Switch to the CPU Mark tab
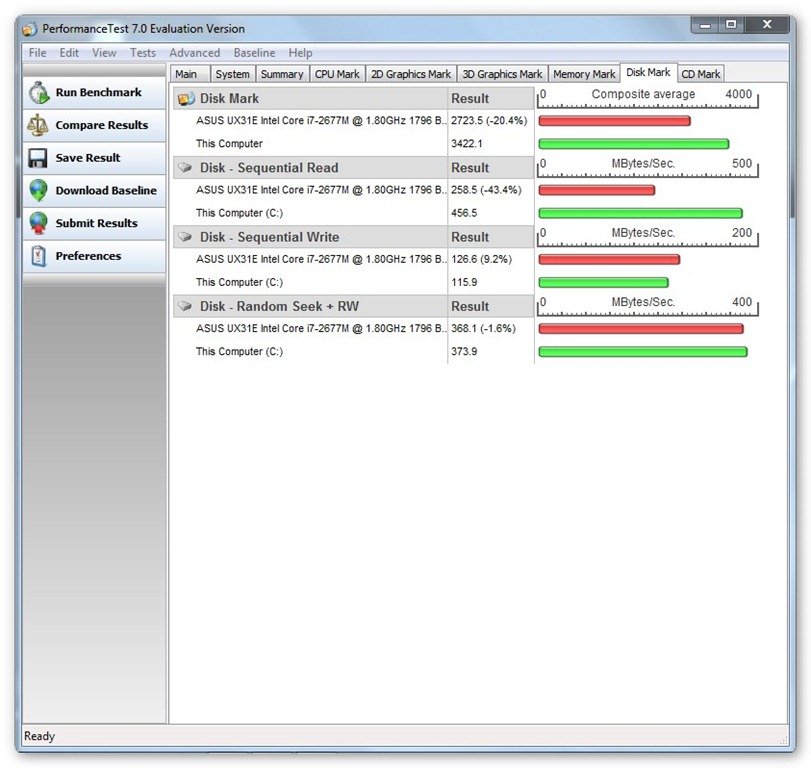The image size is (811, 768). click(337, 74)
